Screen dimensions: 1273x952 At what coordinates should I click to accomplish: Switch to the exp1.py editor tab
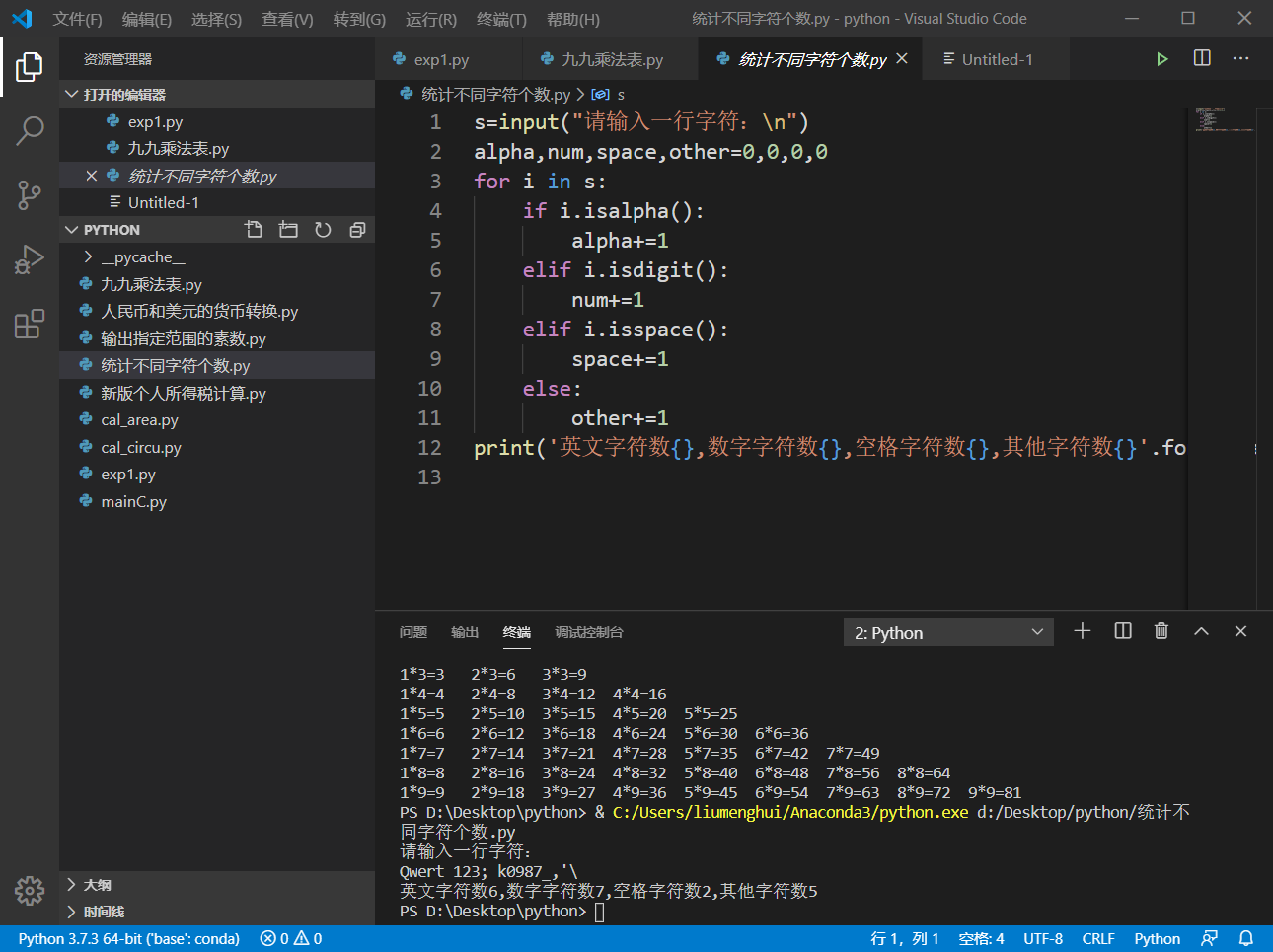[449, 59]
